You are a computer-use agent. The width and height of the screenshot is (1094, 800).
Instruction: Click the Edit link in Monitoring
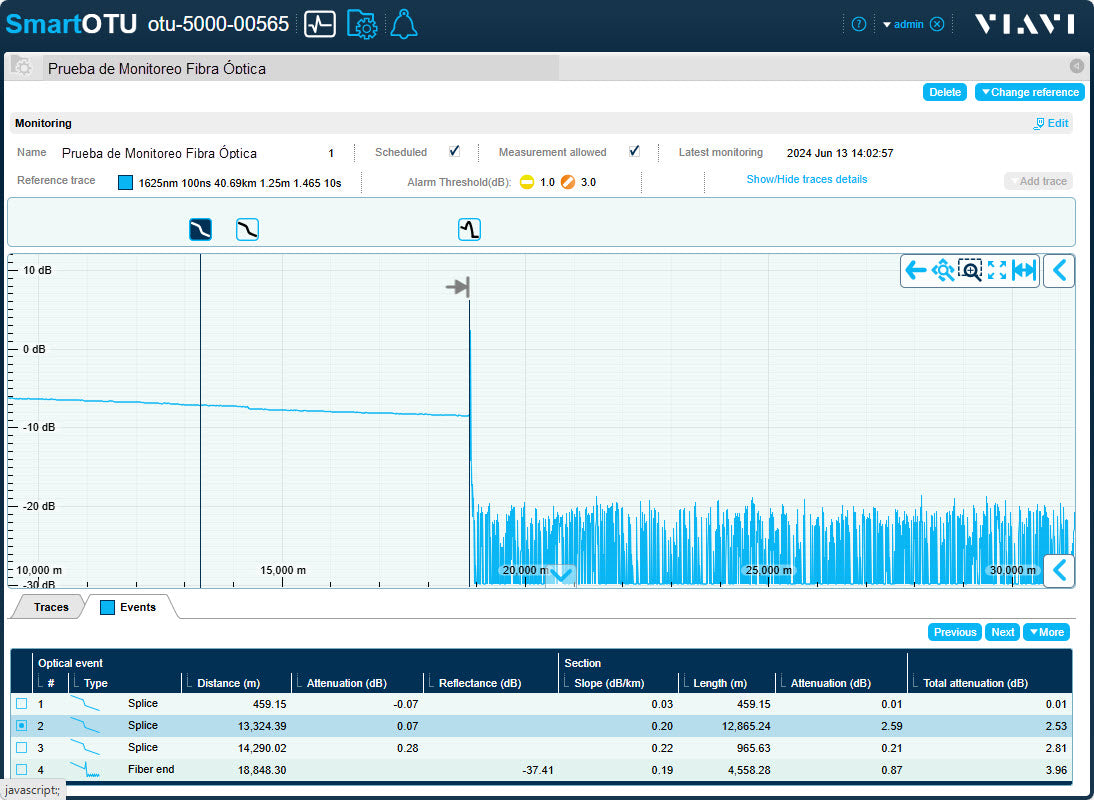pos(1051,123)
